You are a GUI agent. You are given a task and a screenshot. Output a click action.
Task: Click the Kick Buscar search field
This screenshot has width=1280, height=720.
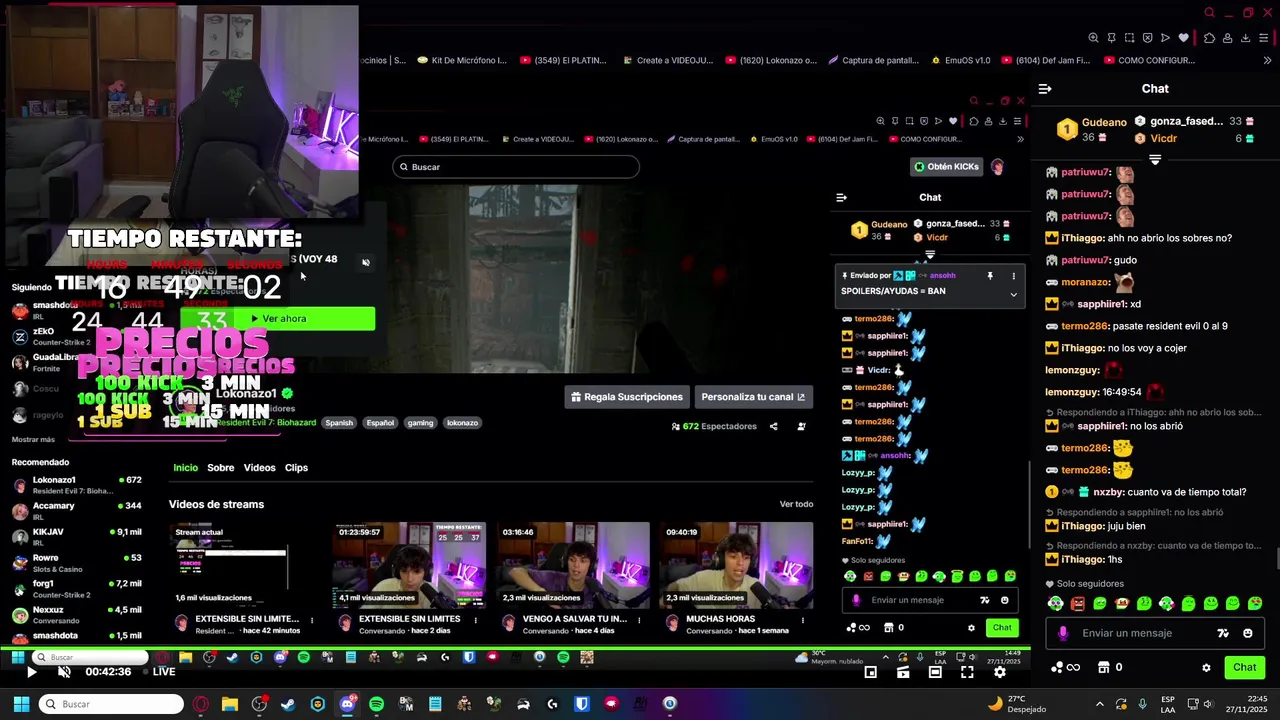click(516, 167)
